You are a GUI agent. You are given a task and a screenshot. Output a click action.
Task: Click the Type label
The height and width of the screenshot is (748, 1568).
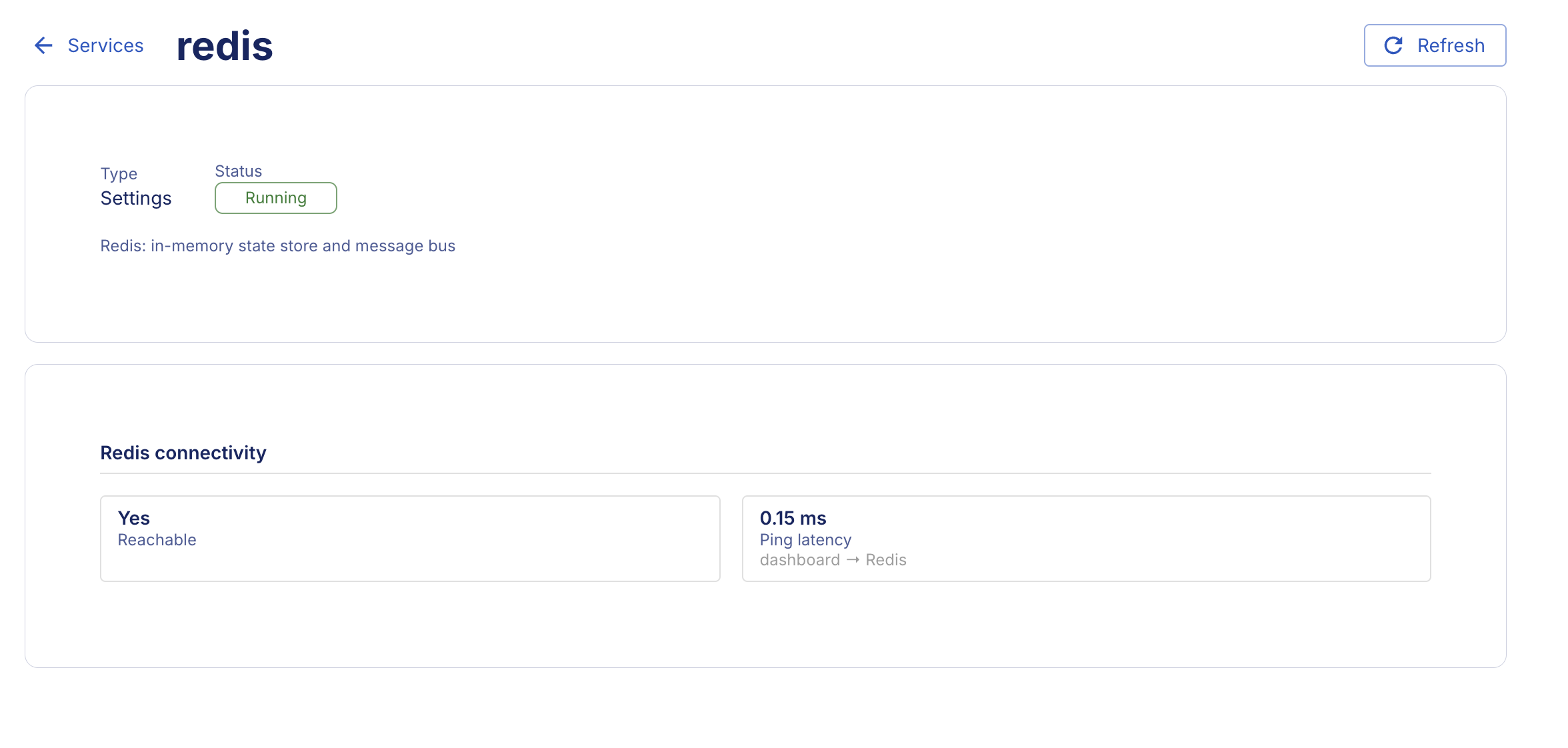click(x=119, y=174)
